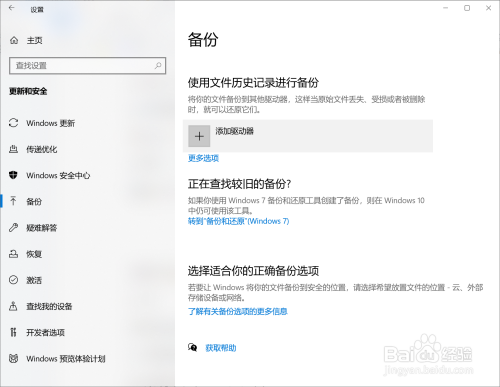Click the 正在查找较旧的备份? heading
Image resolution: width=500 pixels, height=387 pixels.
[239, 184]
